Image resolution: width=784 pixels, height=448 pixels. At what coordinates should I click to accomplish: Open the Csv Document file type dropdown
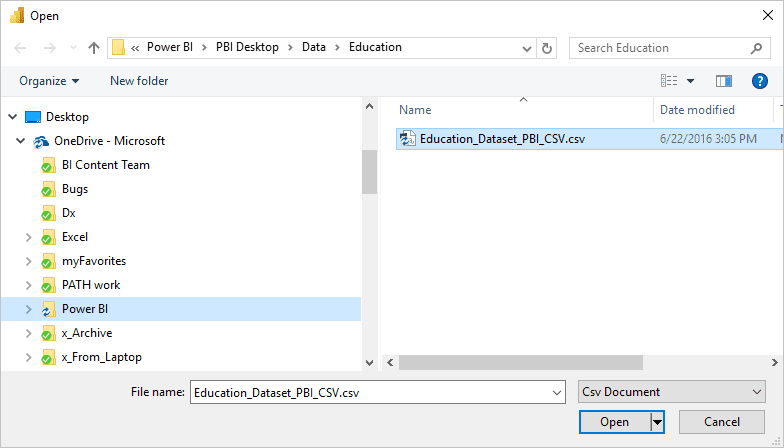coord(672,392)
